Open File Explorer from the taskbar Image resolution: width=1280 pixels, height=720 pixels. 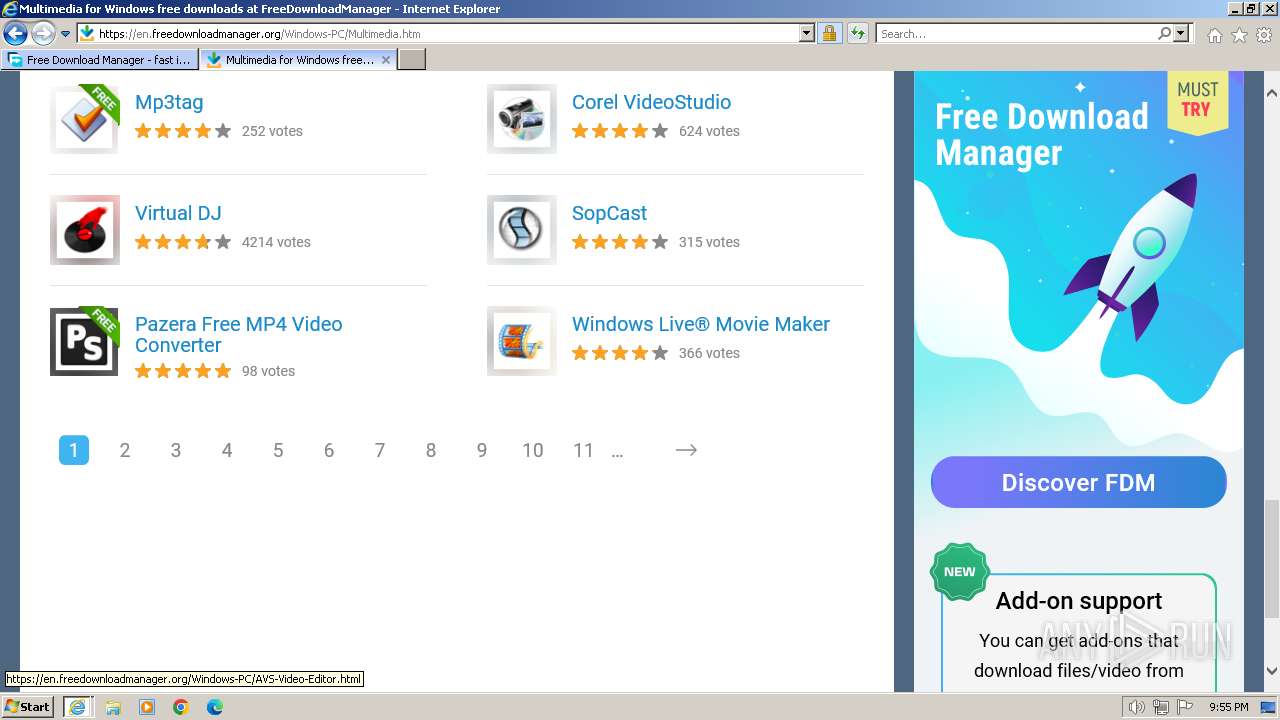point(113,707)
